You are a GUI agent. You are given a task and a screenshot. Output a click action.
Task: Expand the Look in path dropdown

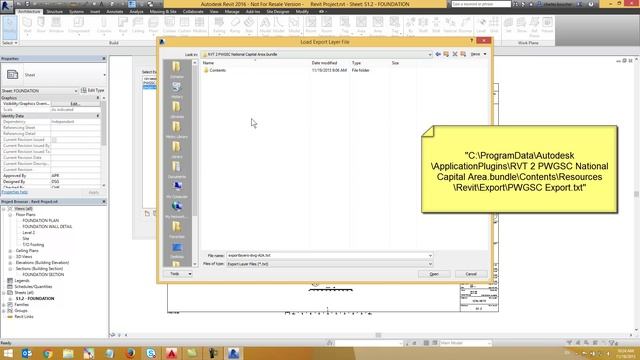pyautogui.click(x=430, y=54)
